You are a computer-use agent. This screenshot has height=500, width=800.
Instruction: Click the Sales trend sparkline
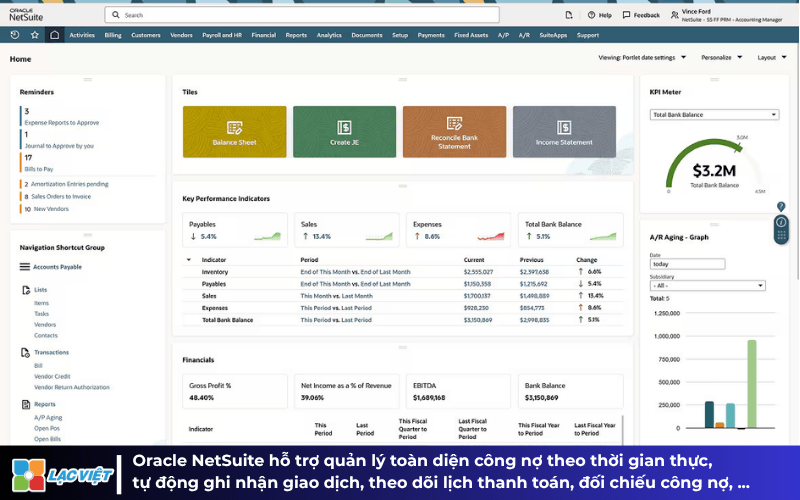[379, 236]
